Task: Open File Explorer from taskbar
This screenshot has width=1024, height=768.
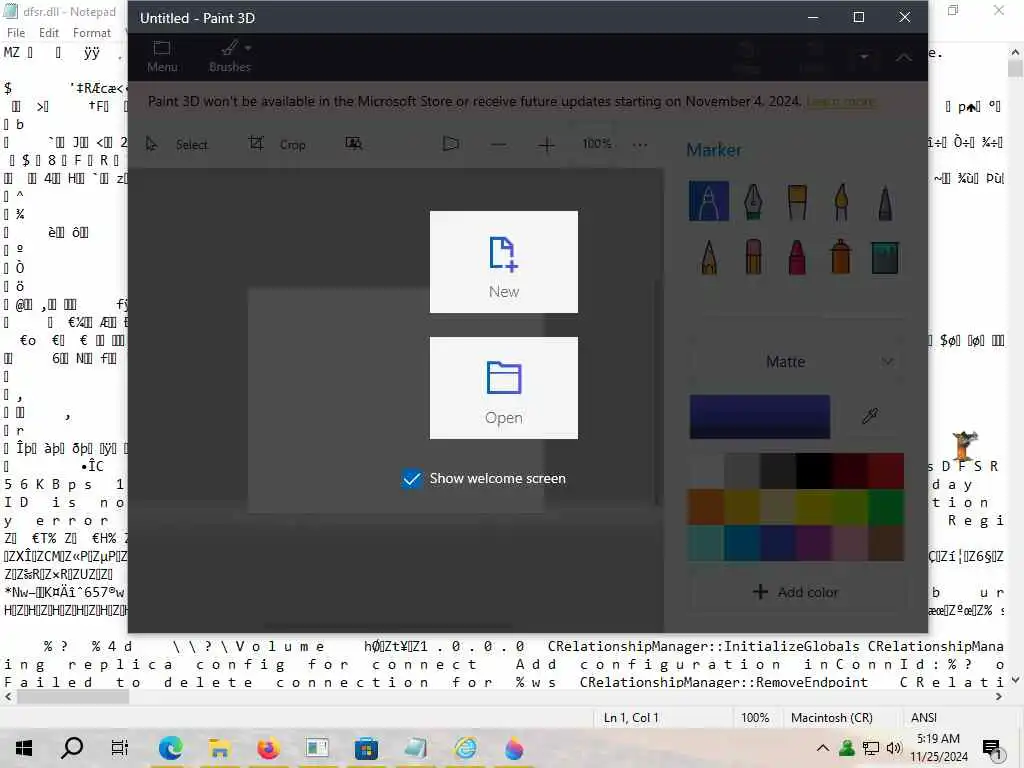Action: (x=219, y=748)
